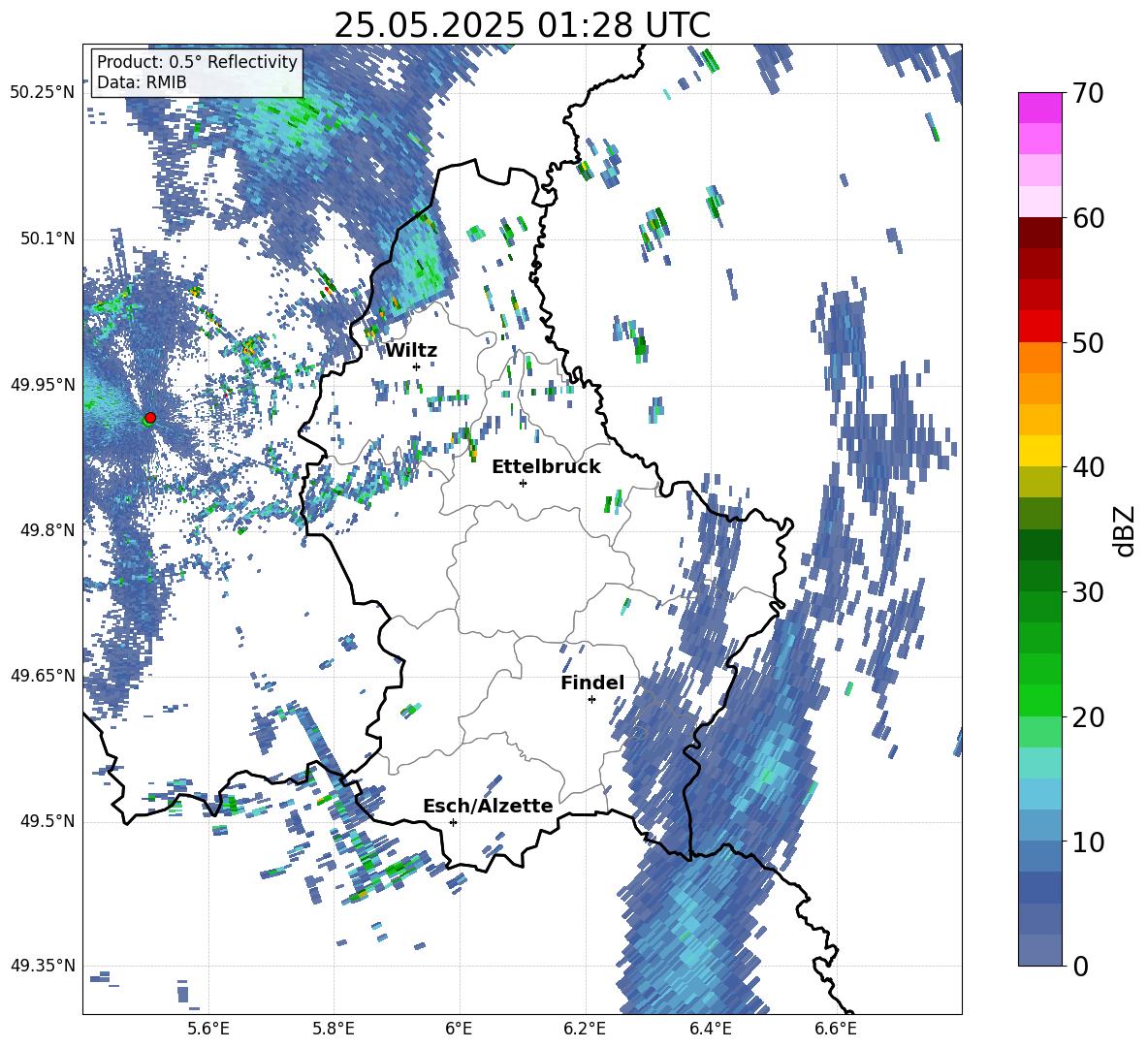This screenshot has height=1048, width=1148.
Task: Click the 49.65°N latitude label
Action: [43, 675]
